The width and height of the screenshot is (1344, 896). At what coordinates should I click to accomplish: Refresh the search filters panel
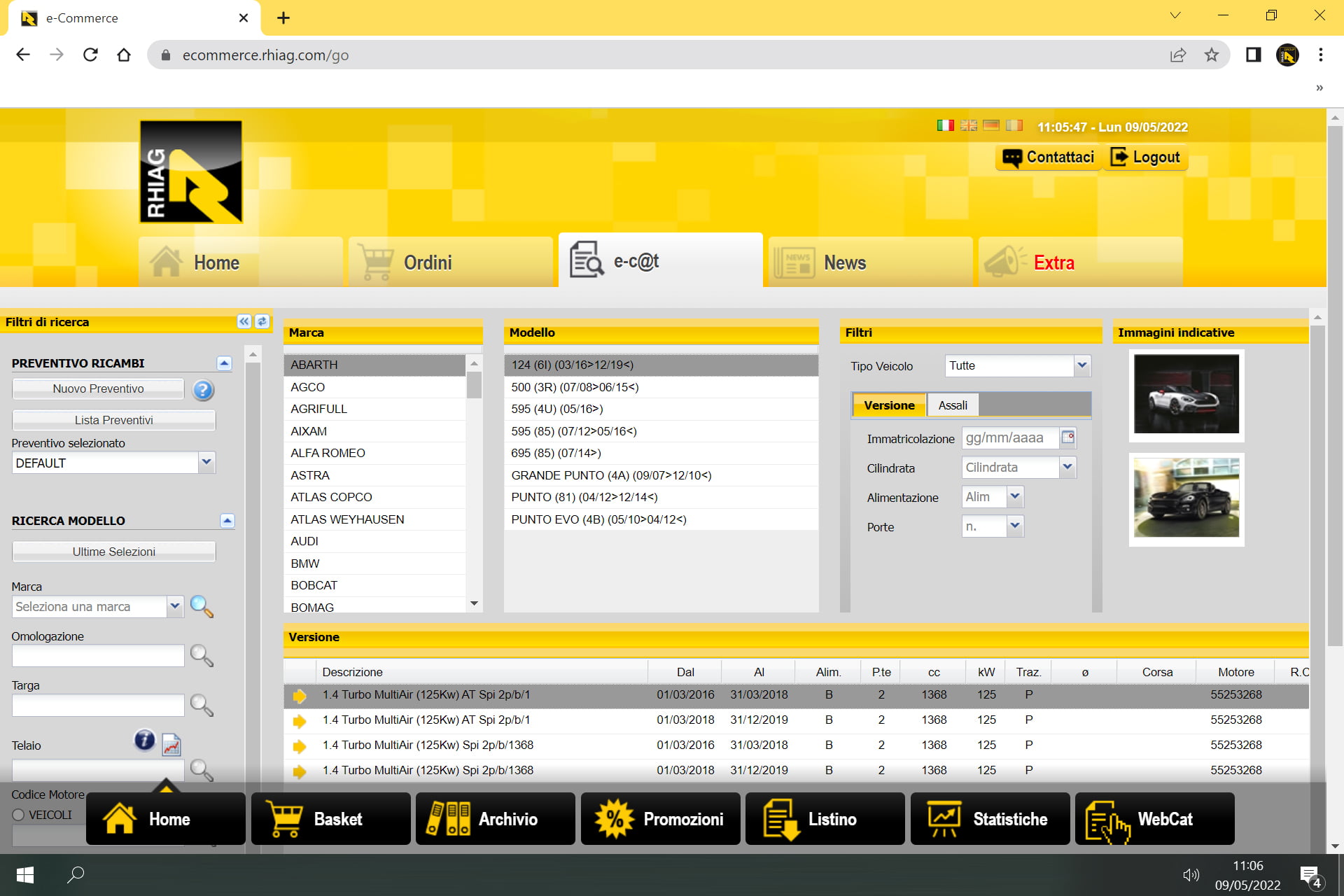tap(262, 321)
